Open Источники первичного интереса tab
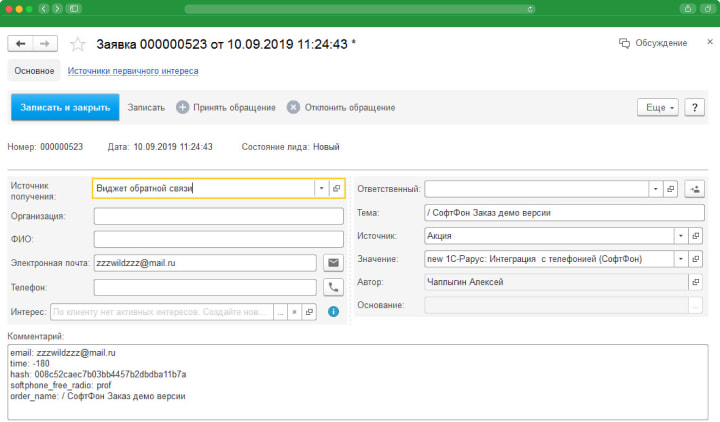Image resolution: width=720 pixels, height=422 pixels. pyautogui.click(x=132, y=71)
